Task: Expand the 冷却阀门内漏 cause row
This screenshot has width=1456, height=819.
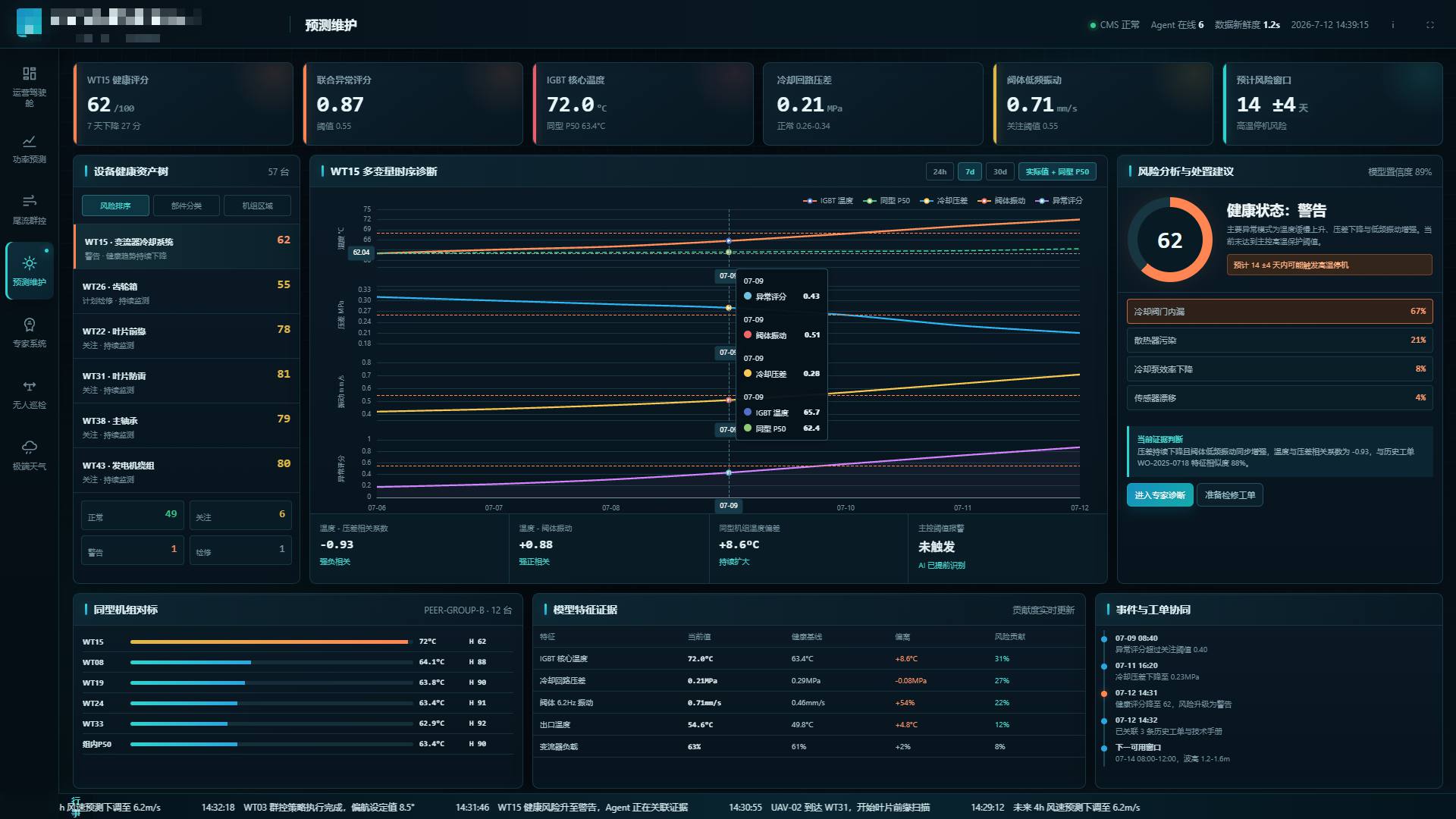Action: (x=1279, y=311)
